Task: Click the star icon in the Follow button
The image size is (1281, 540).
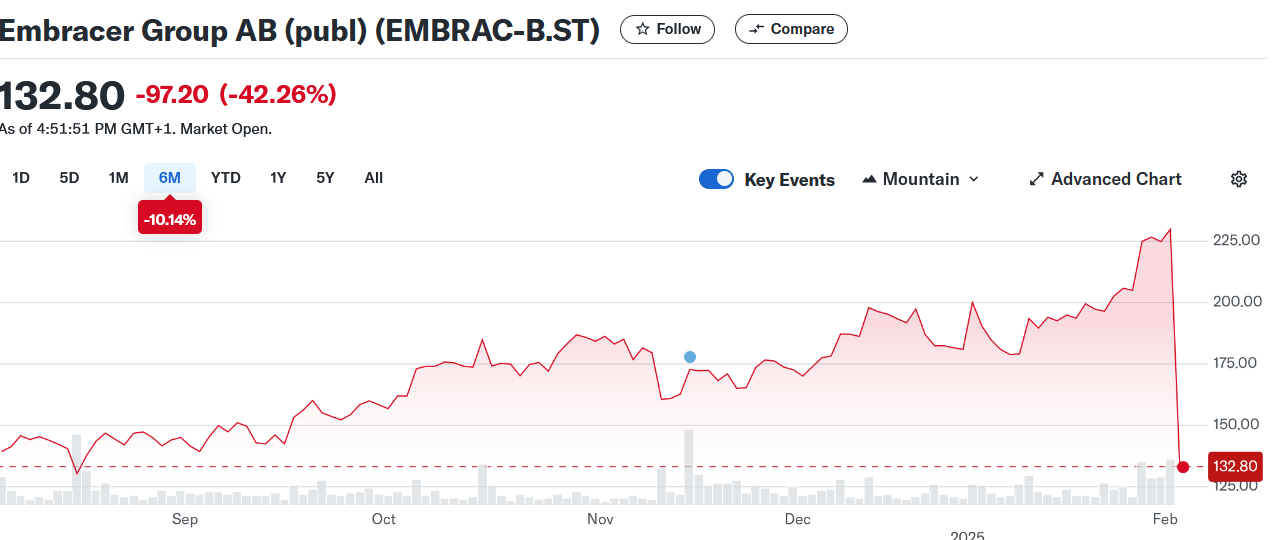Action: (643, 29)
